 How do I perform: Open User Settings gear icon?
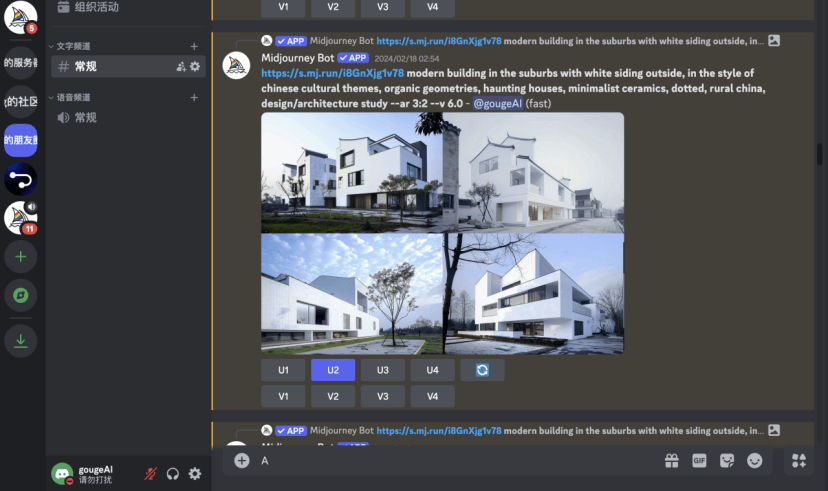(195, 473)
